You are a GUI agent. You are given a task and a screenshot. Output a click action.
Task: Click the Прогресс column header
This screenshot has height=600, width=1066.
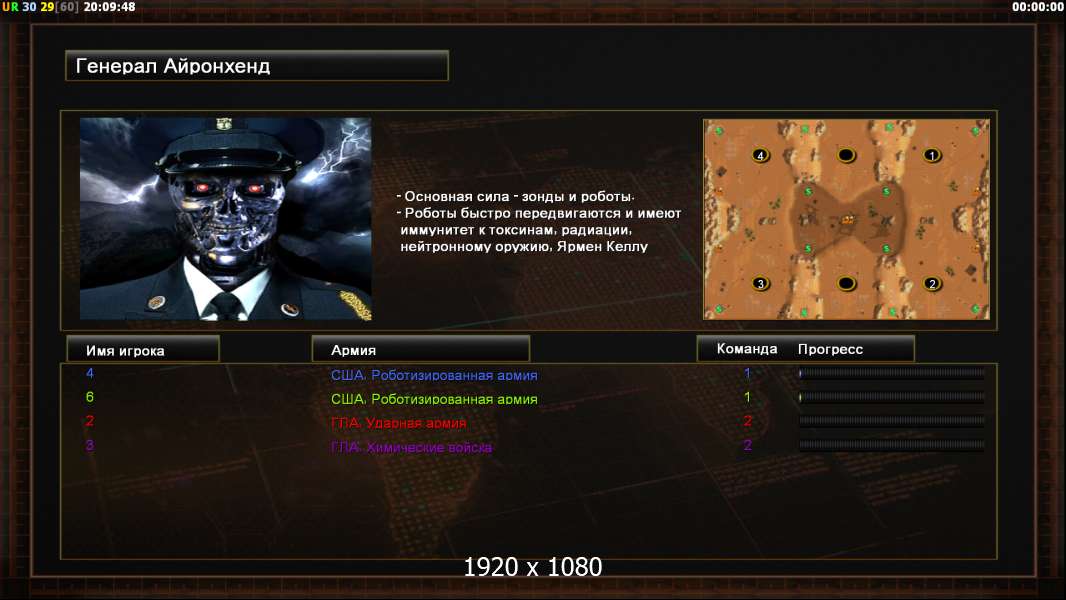pos(830,349)
